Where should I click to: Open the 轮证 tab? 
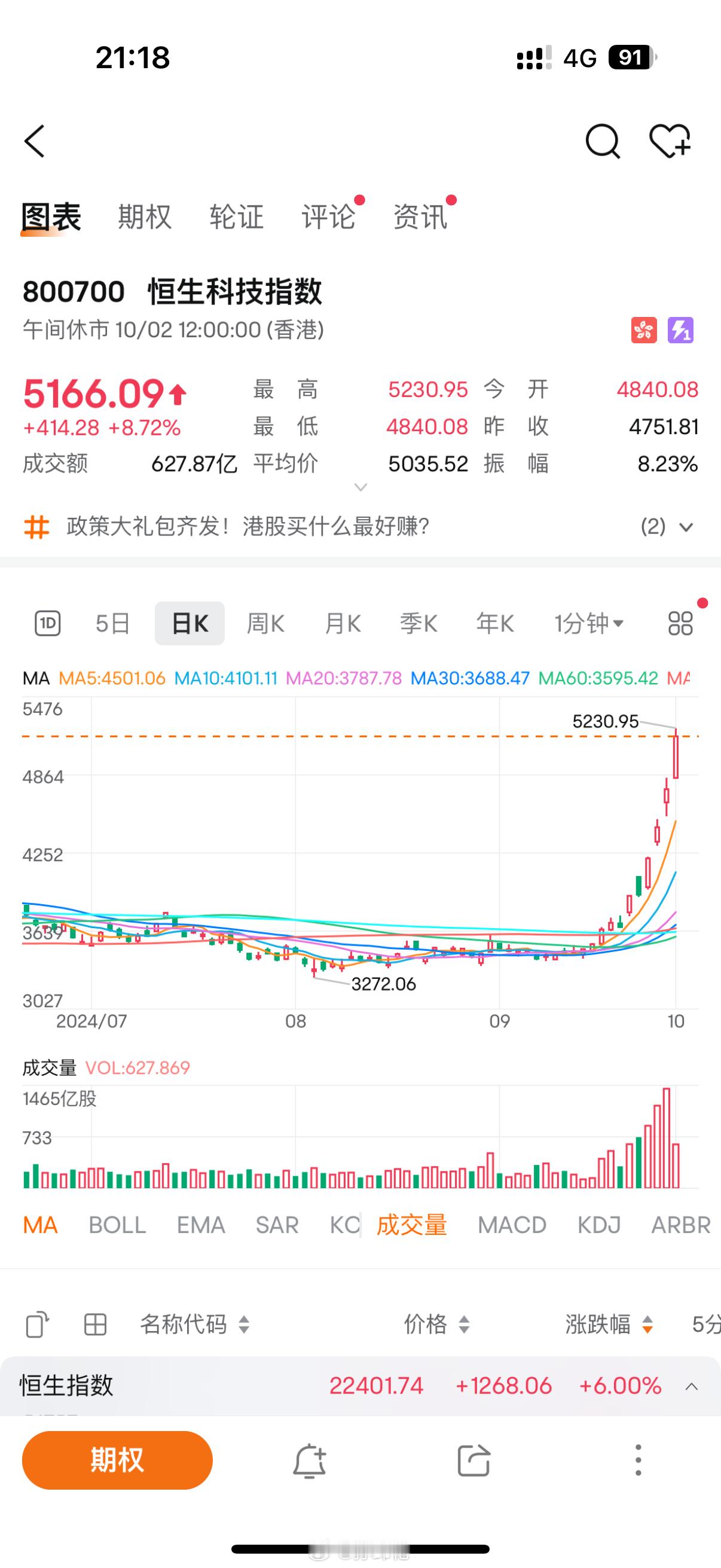pyautogui.click(x=237, y=216)
